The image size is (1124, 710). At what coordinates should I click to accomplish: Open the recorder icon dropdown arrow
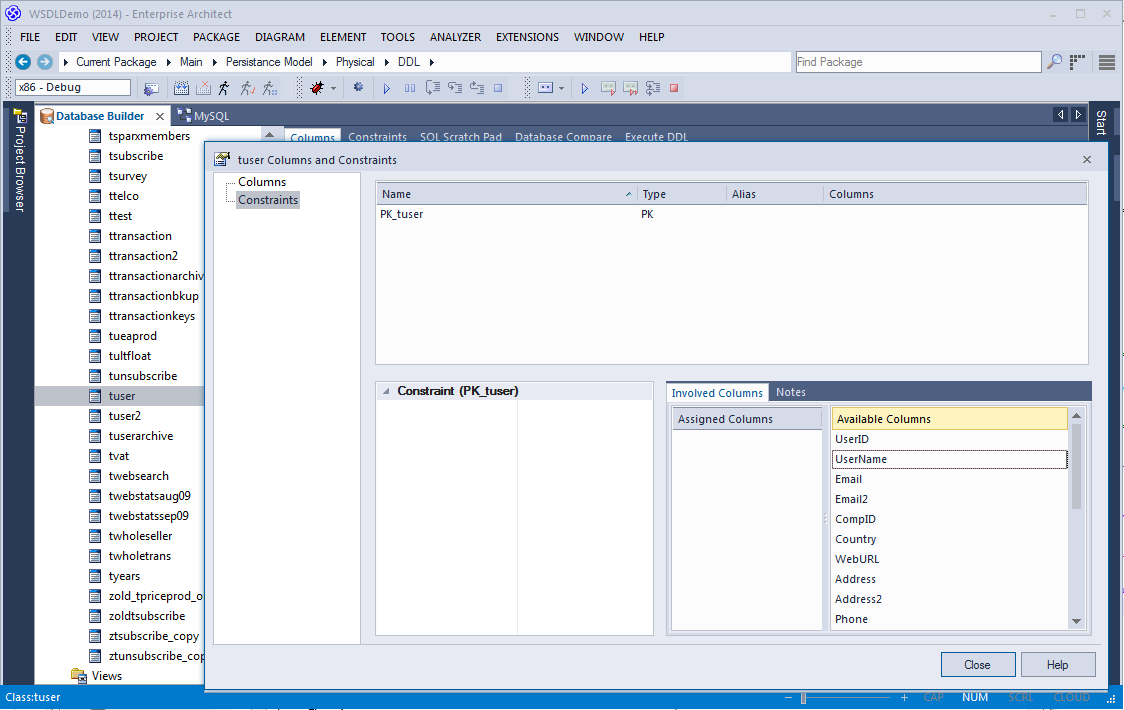561,89
